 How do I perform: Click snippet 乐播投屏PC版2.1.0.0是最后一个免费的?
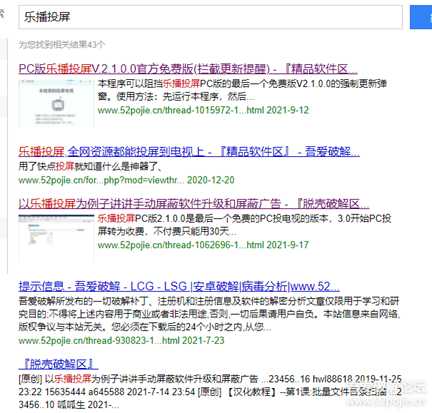coord(244,225)
